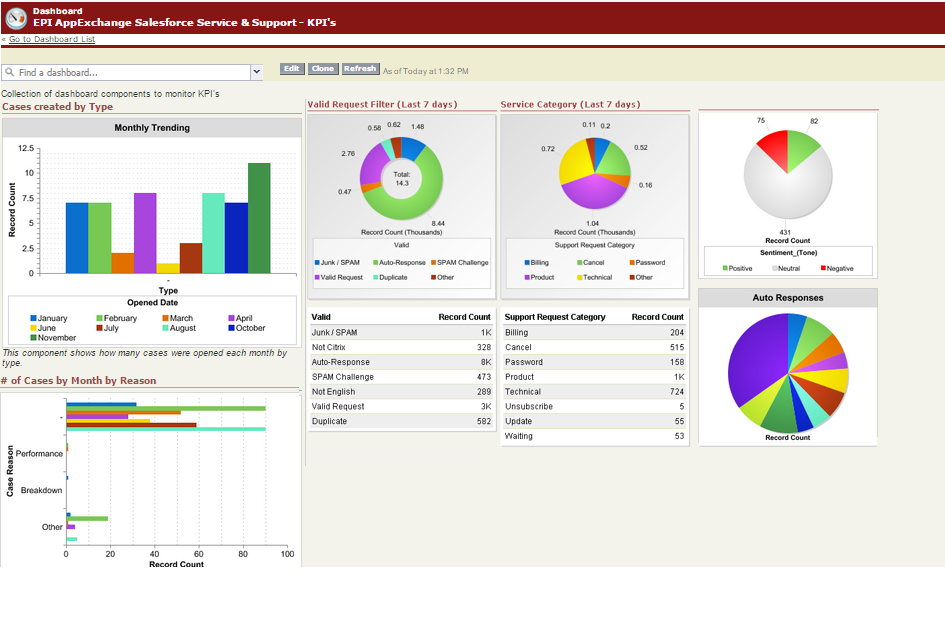Click the Sentiment Tone pie chart

[x=788, y=174]
